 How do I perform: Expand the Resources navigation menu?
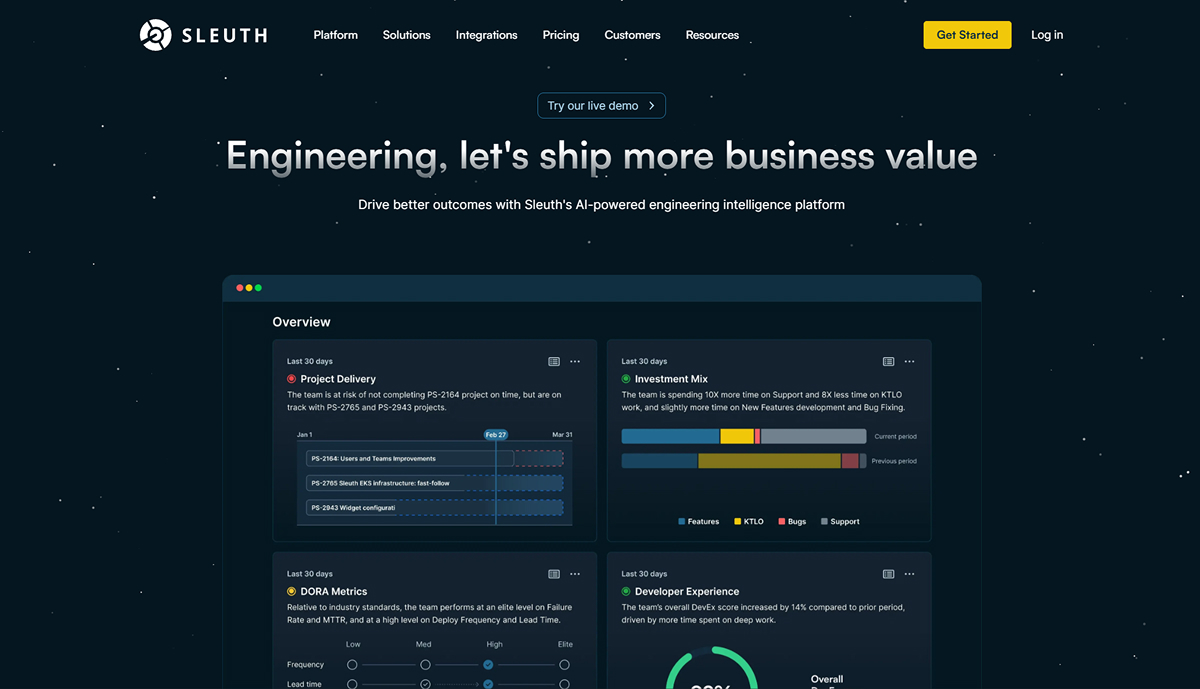tap(712, 35)
